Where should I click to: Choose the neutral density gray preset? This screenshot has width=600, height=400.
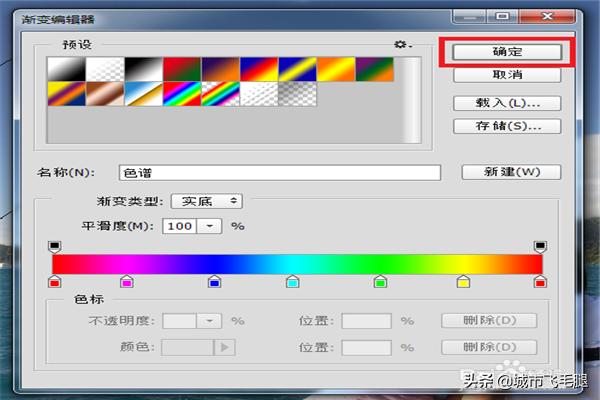[298, 93]
